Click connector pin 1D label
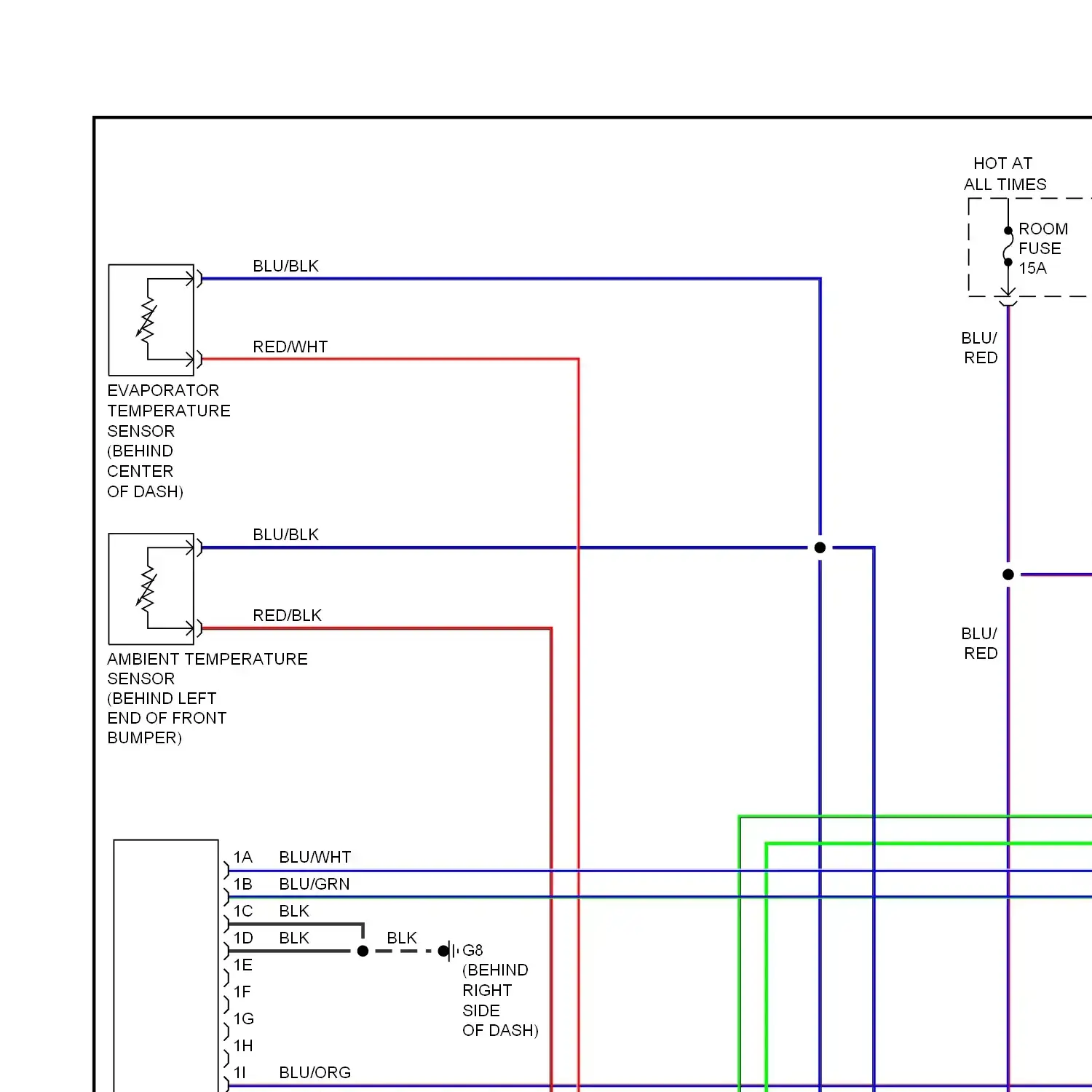This screenshot has height=1092, width=1092. pyautogui.click(x=242, y=938)
